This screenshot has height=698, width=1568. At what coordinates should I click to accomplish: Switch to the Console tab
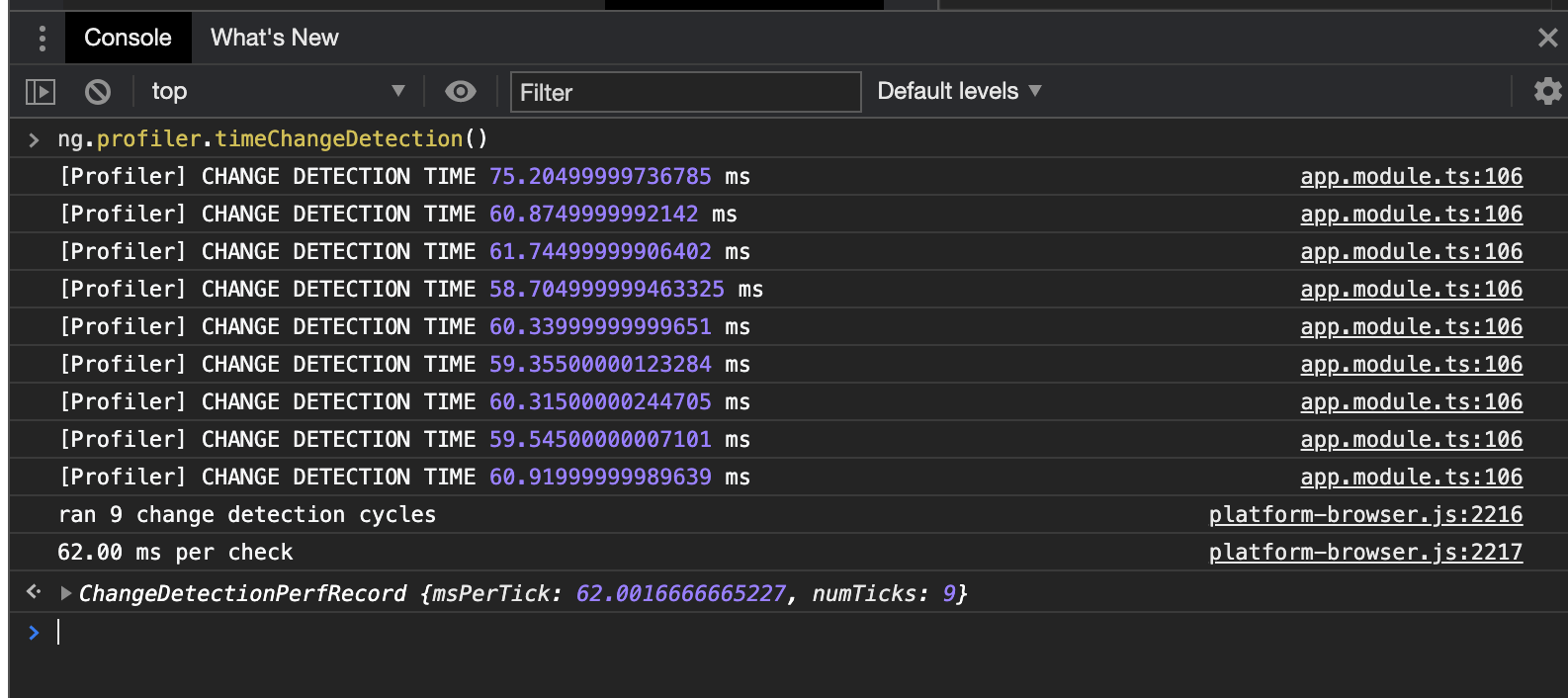(128, 38)
